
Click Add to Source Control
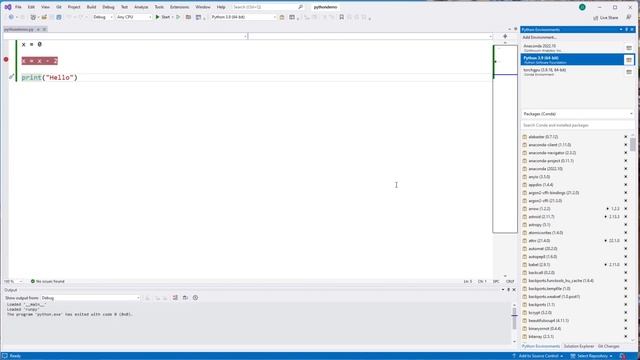coord(538,356)
